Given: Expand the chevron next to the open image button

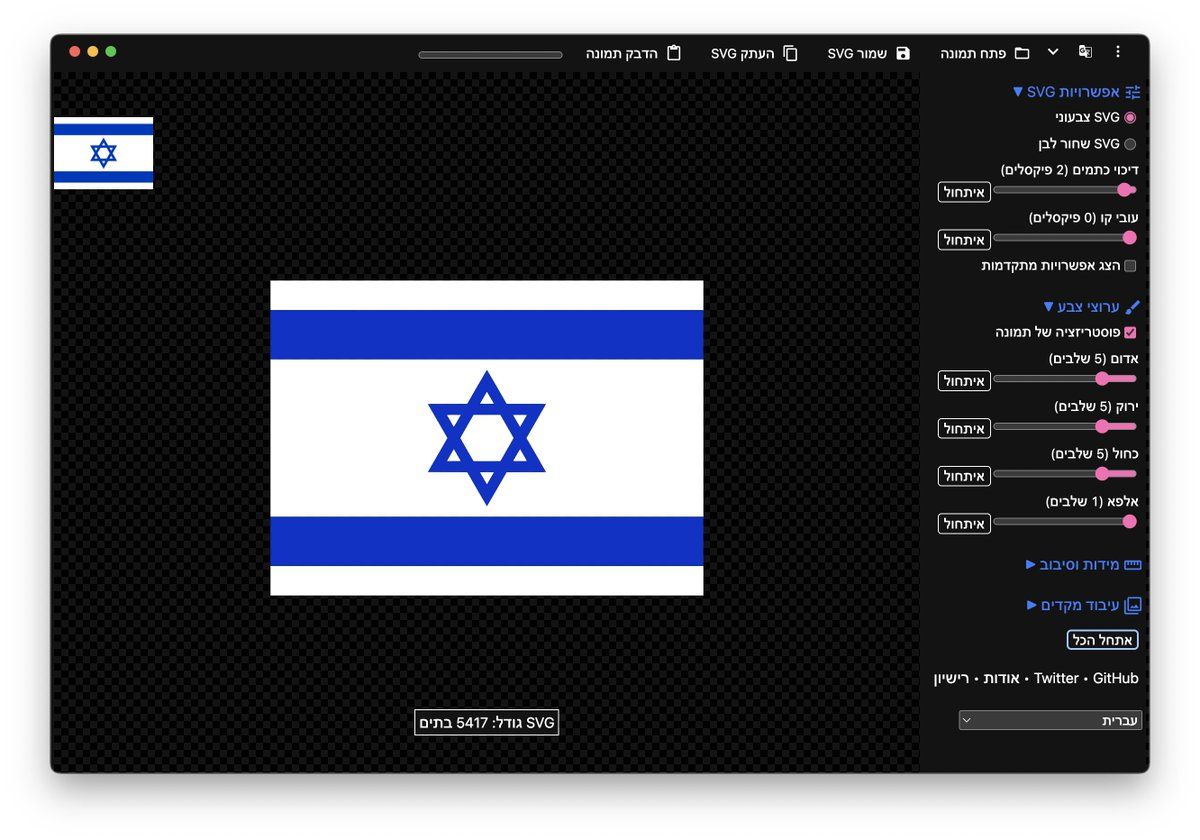Looking at the screenshot, I should tap(1053, 52).
